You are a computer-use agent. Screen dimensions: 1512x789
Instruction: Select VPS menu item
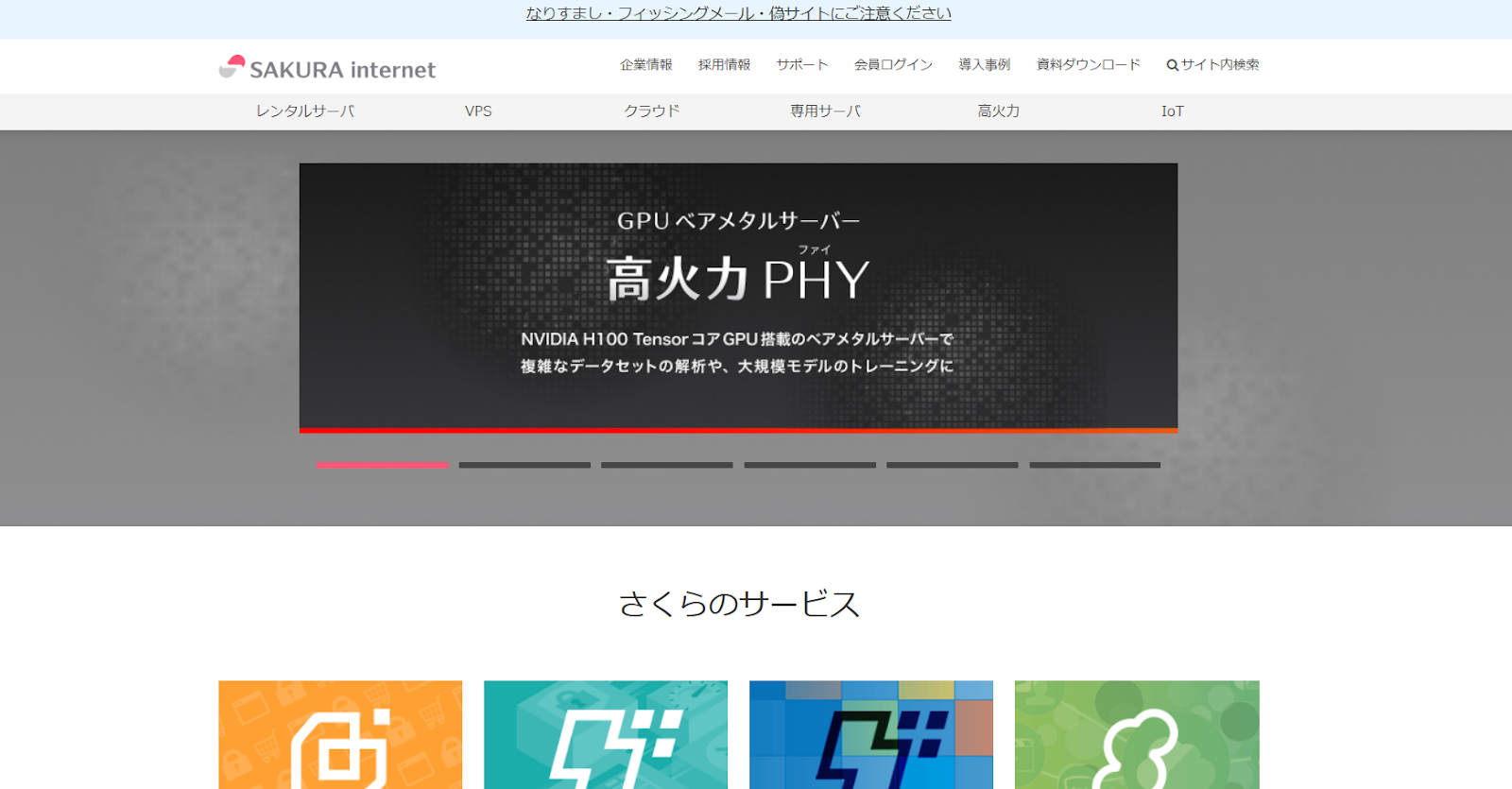(478, 111)
